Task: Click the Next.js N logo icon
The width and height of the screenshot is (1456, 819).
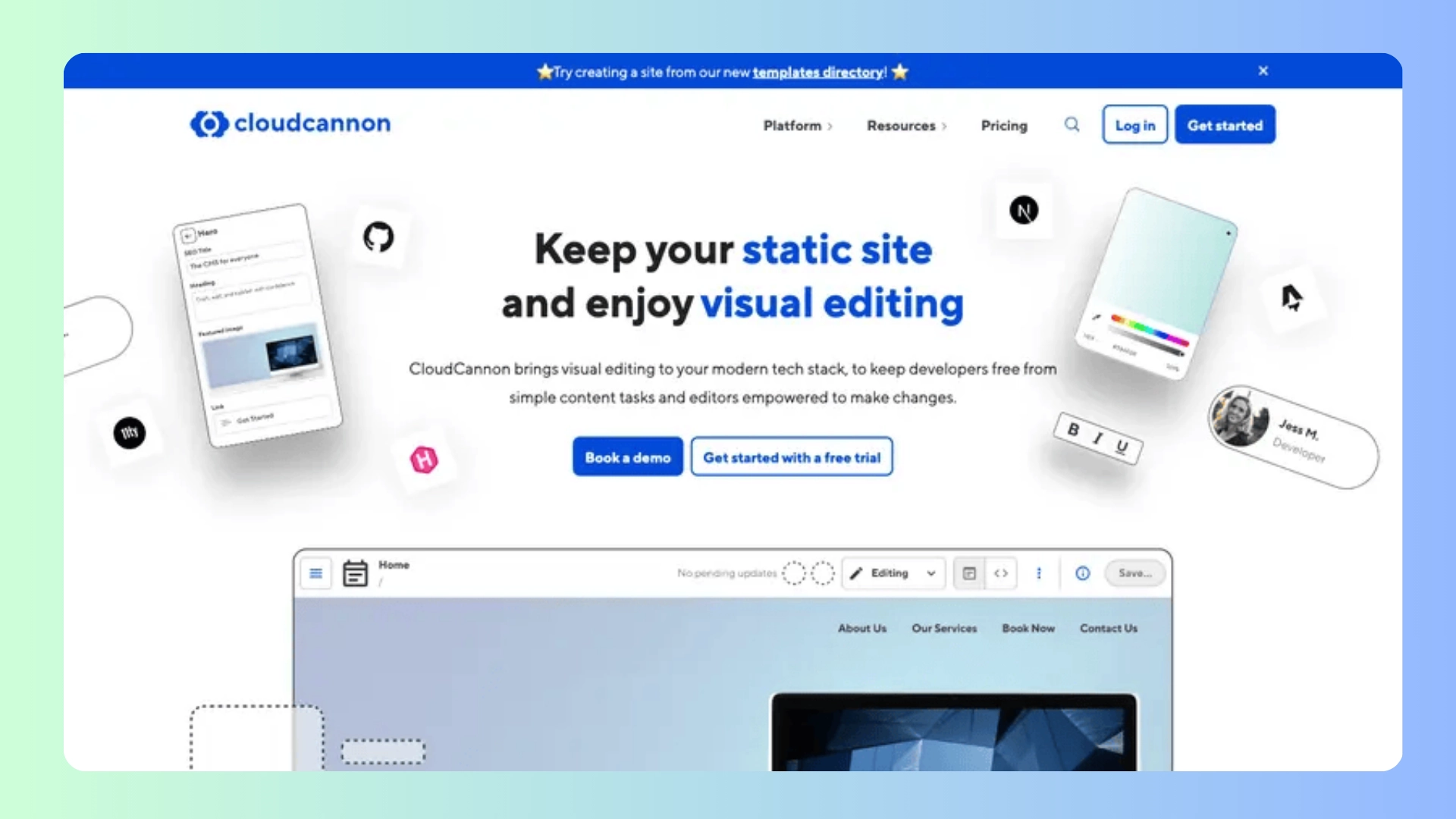Action: [x=1024, y=210]
